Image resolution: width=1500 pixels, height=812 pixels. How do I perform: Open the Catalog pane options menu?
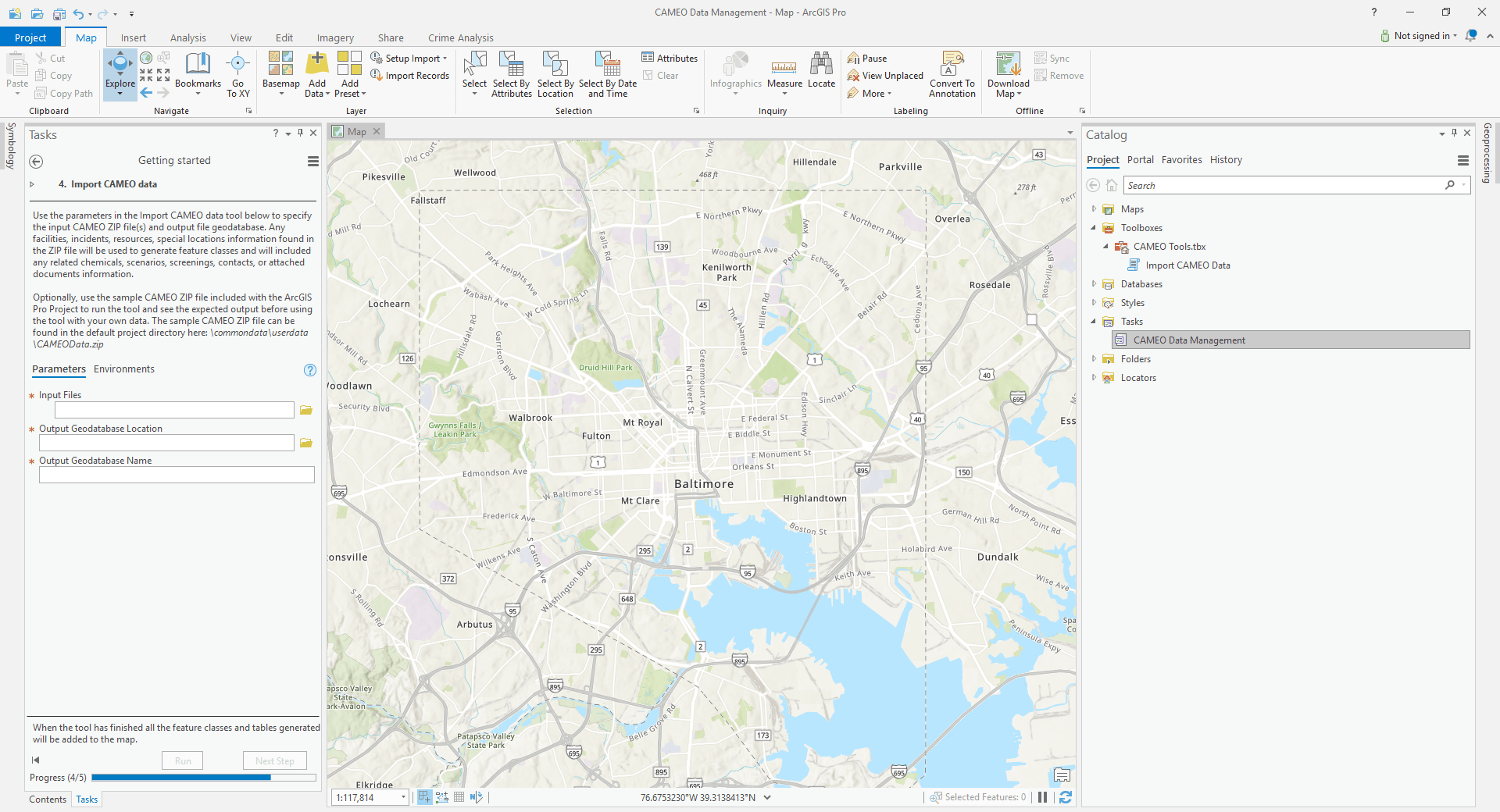point(1463,160)
